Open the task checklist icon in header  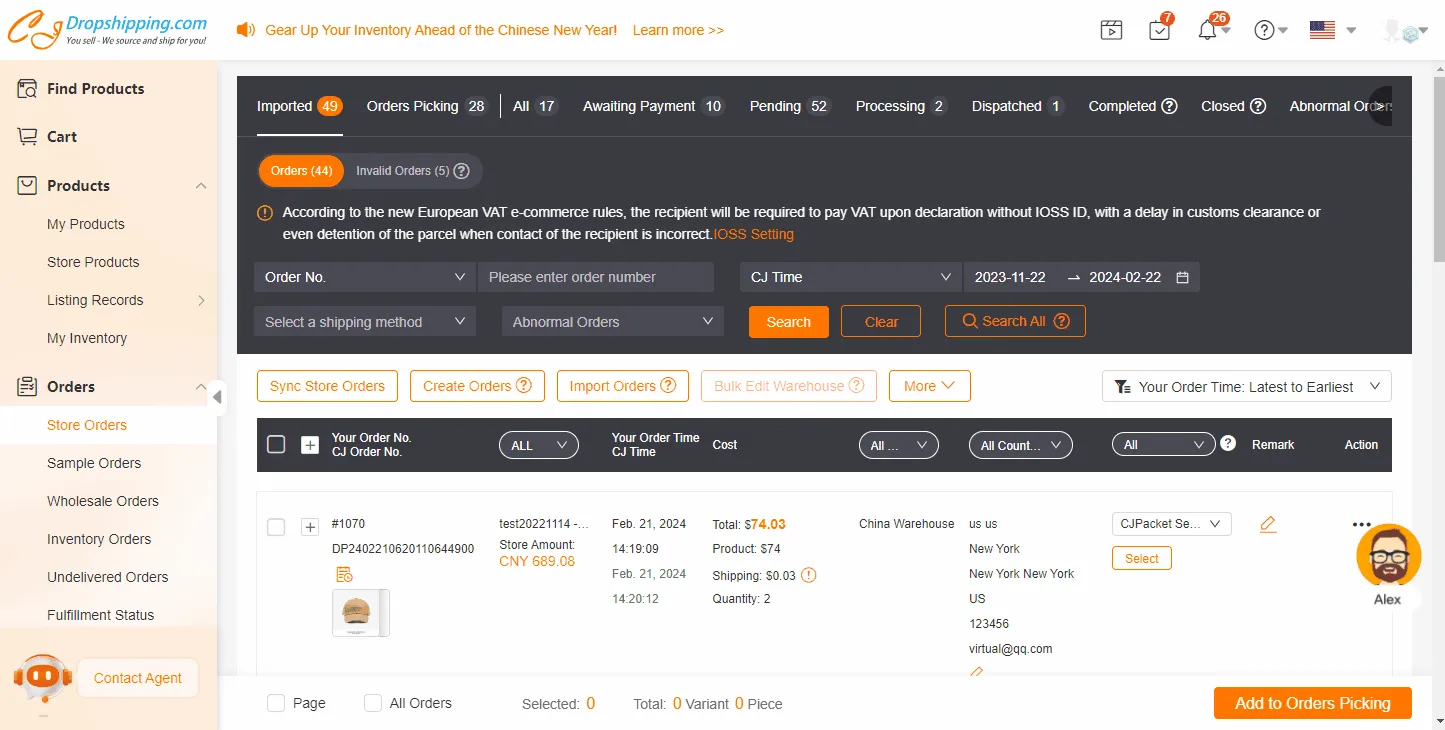(1159, 31)
